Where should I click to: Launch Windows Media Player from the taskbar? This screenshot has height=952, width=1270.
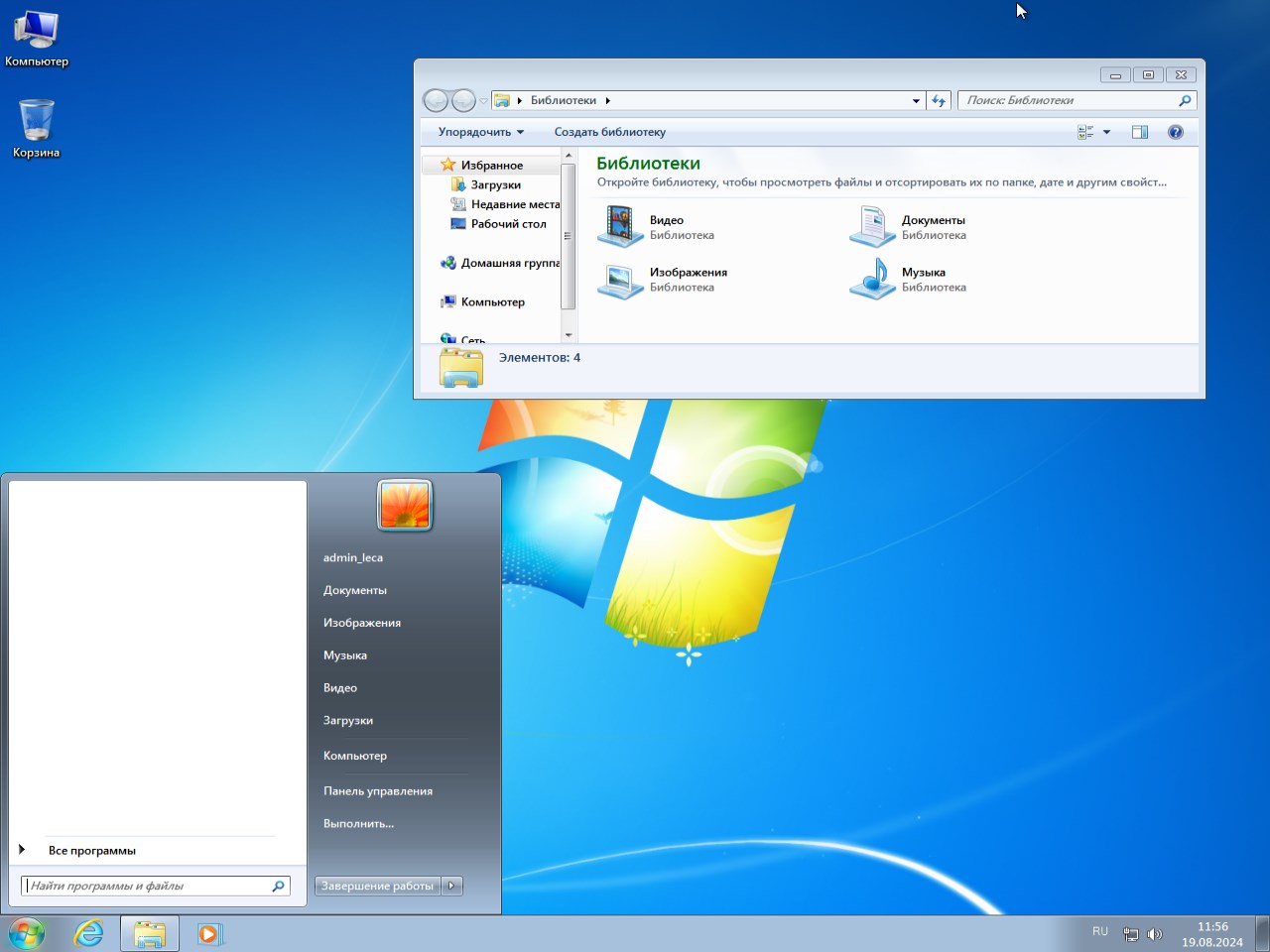point(209,933)
